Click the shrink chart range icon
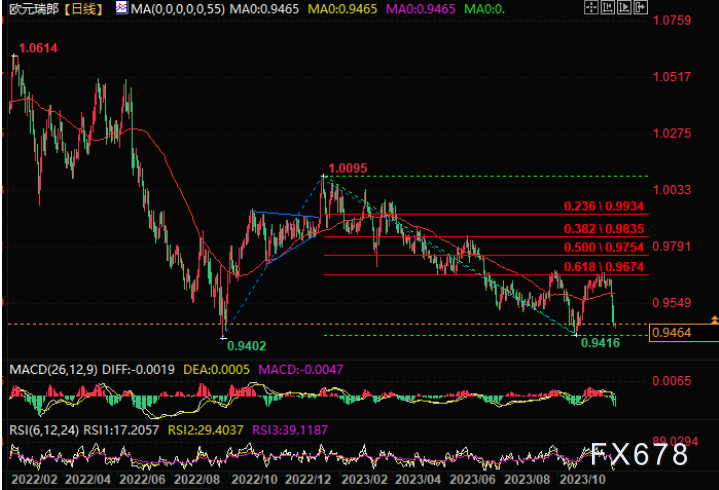Viewport: 719px width, 490px height. coord(608,7)
